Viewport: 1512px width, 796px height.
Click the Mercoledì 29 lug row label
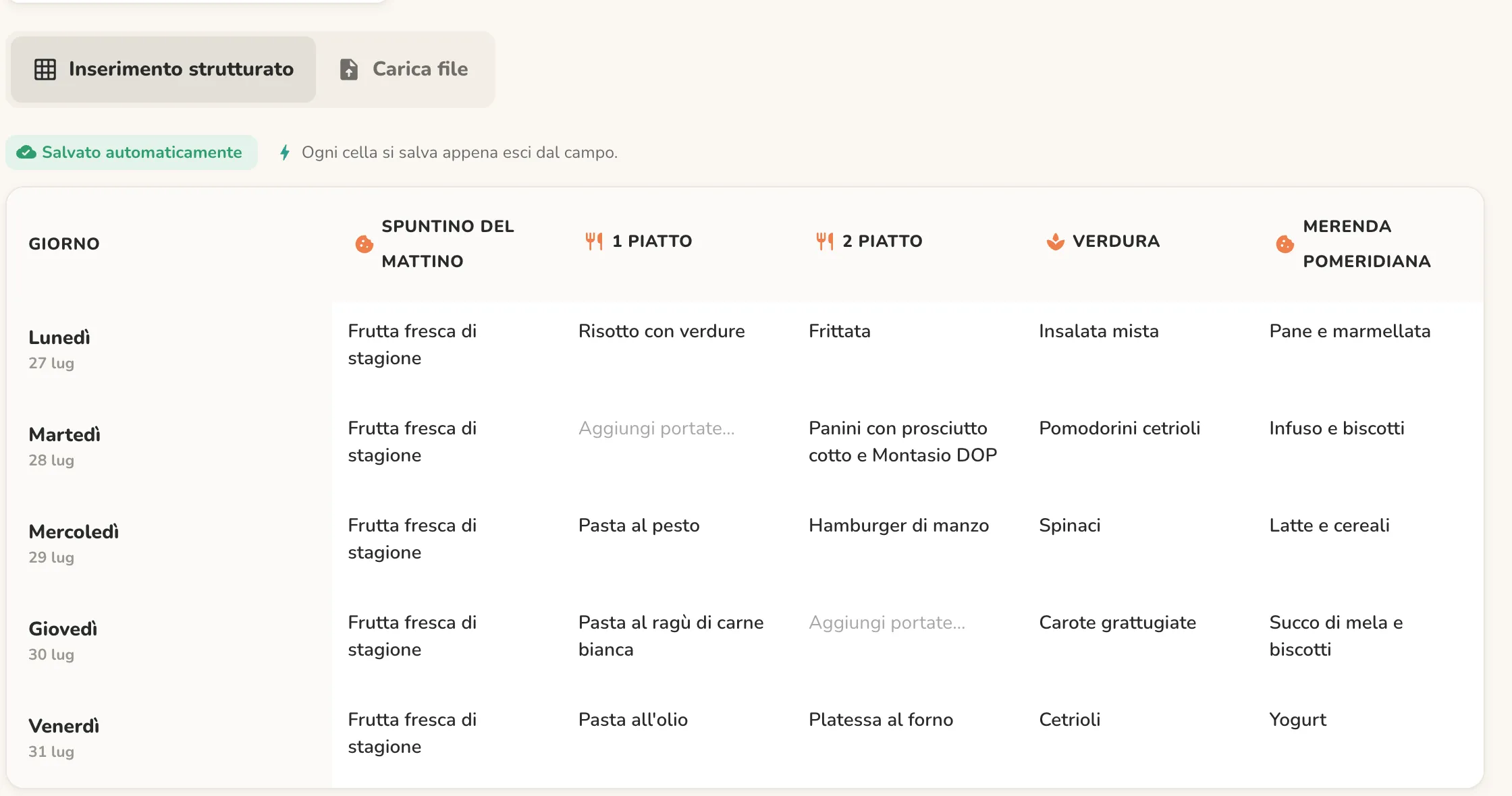(74, 543)
